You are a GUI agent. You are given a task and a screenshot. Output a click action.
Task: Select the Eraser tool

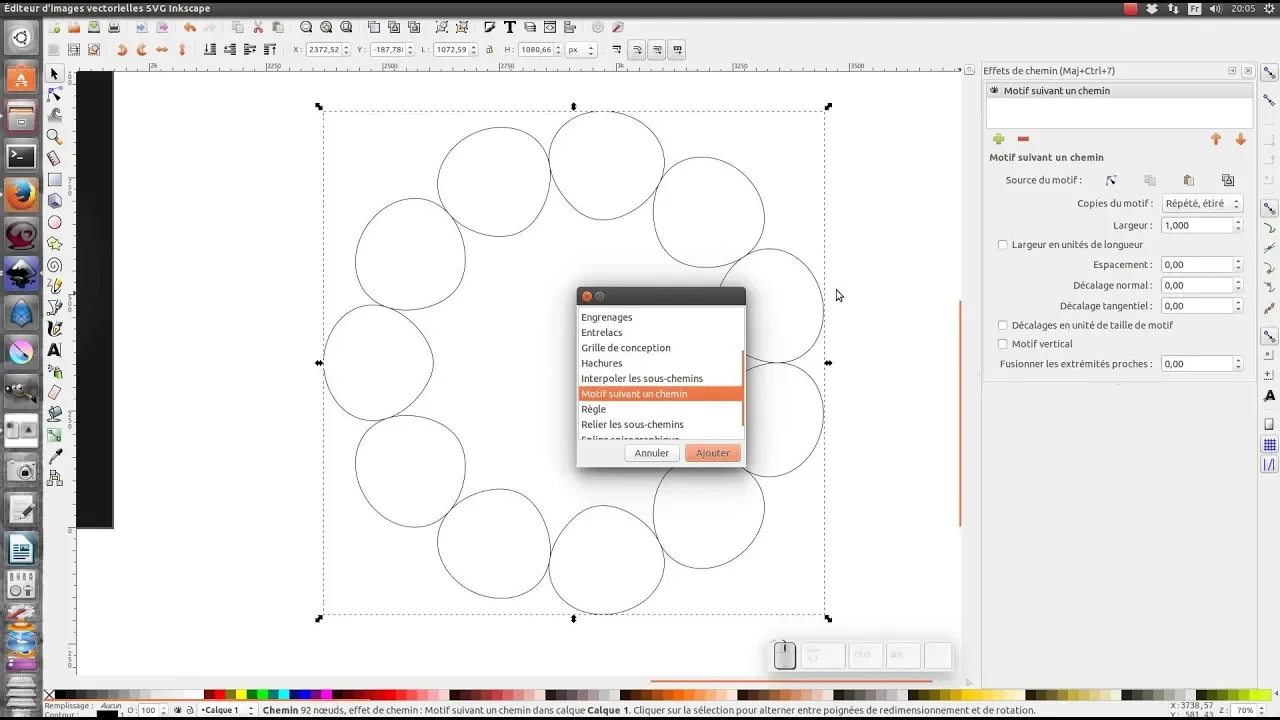(x=55, y=392)
